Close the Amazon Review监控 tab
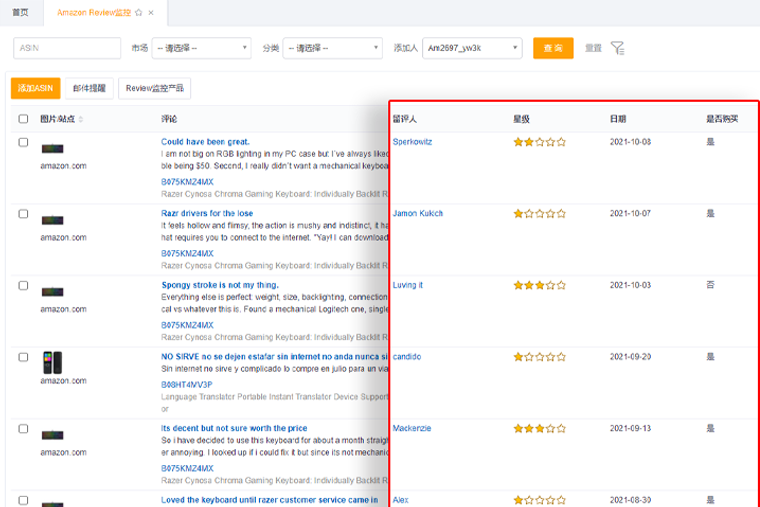Screen dimensions: 760x507 coord(151,13)
